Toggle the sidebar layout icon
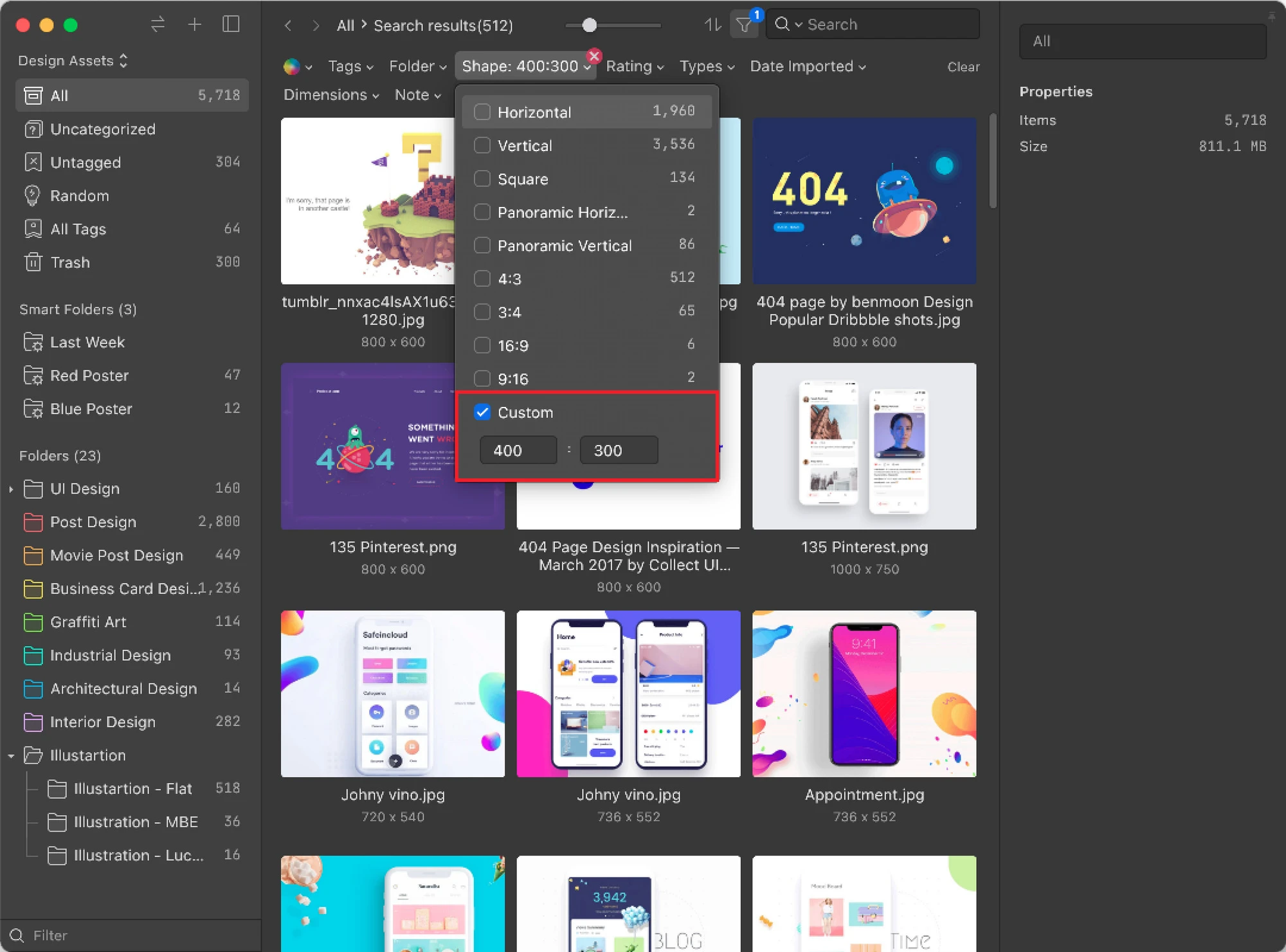The width and height of the screenshot is (1286, 952). pos(231,24)
